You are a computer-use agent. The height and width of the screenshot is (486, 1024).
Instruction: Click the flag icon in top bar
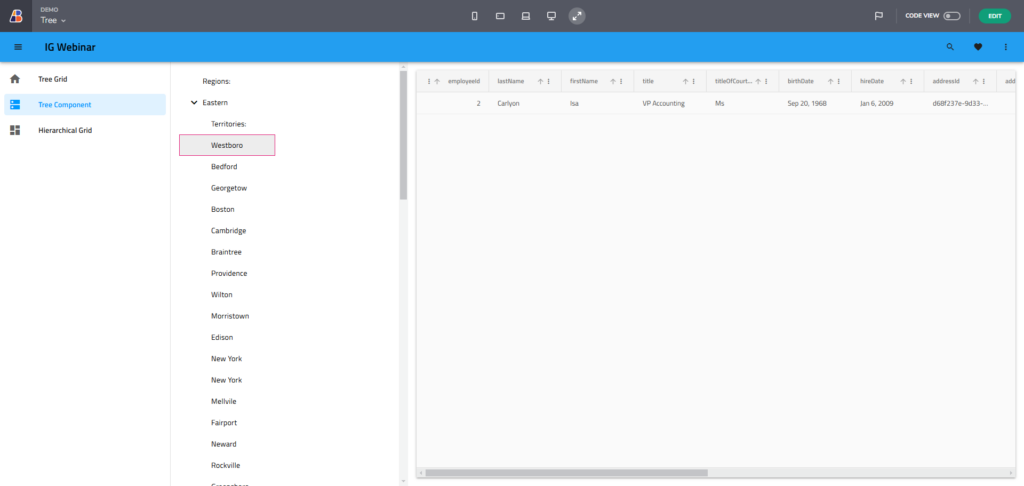click(879, 16)
